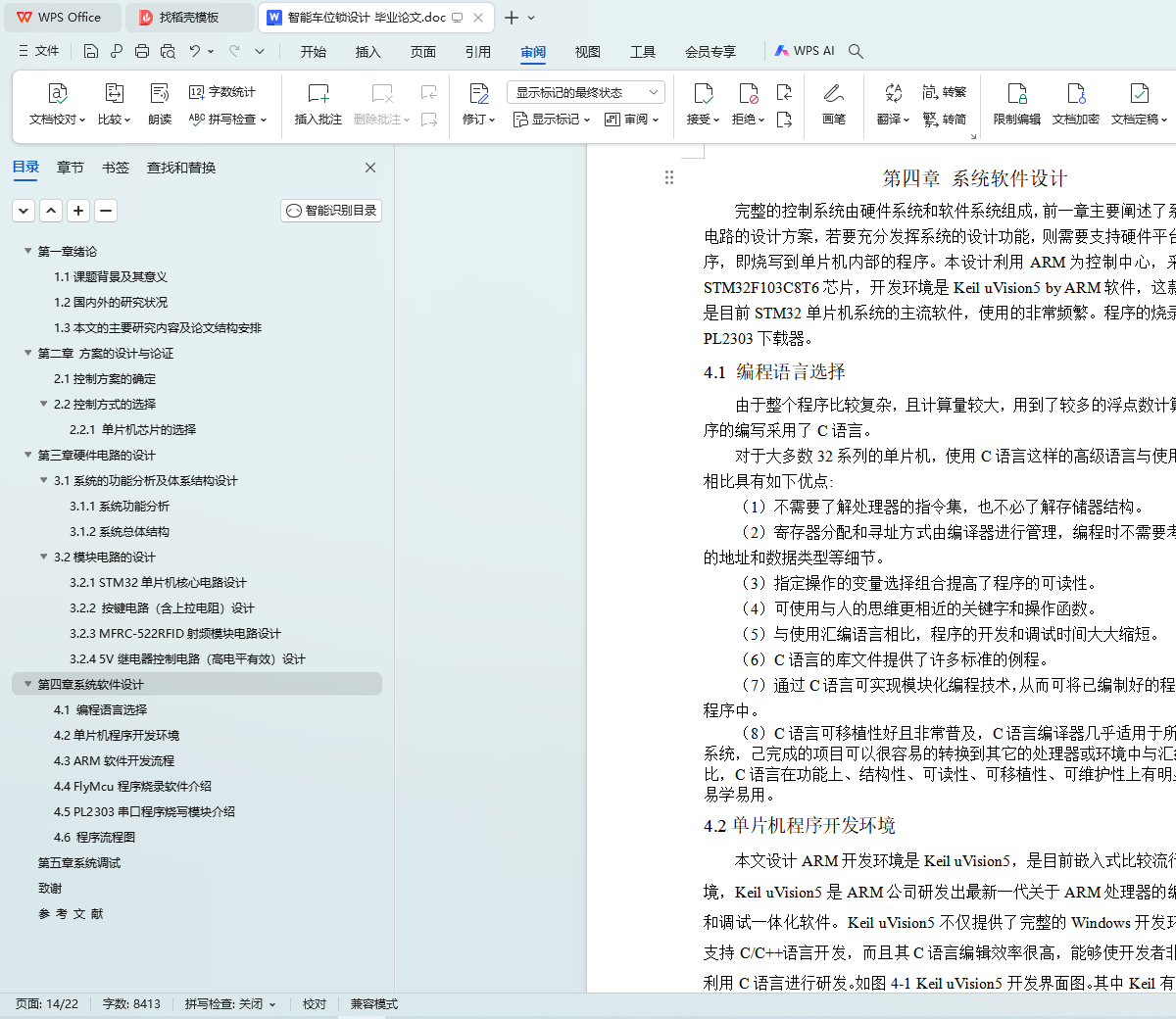
Task: Collapse 第四章系统软件设计 node
Action: [28, 684]
